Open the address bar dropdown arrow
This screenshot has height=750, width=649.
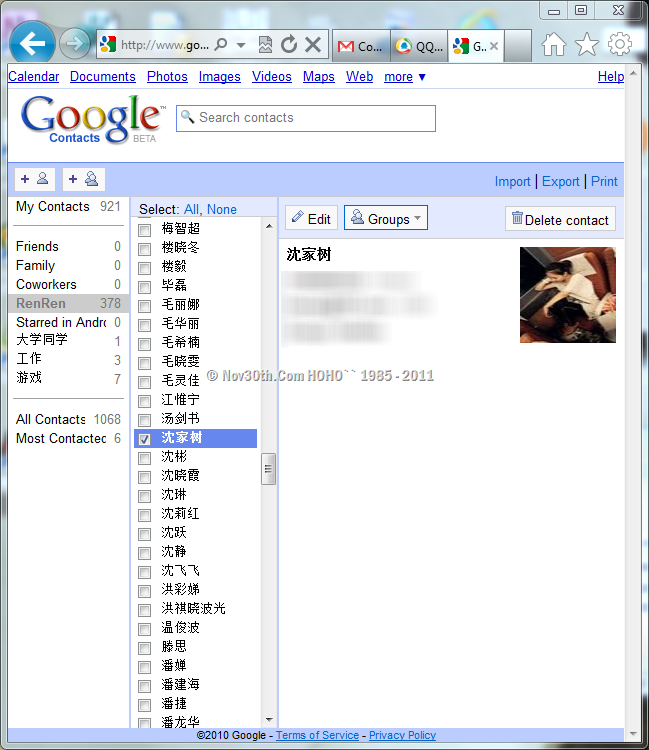(241, 45)
